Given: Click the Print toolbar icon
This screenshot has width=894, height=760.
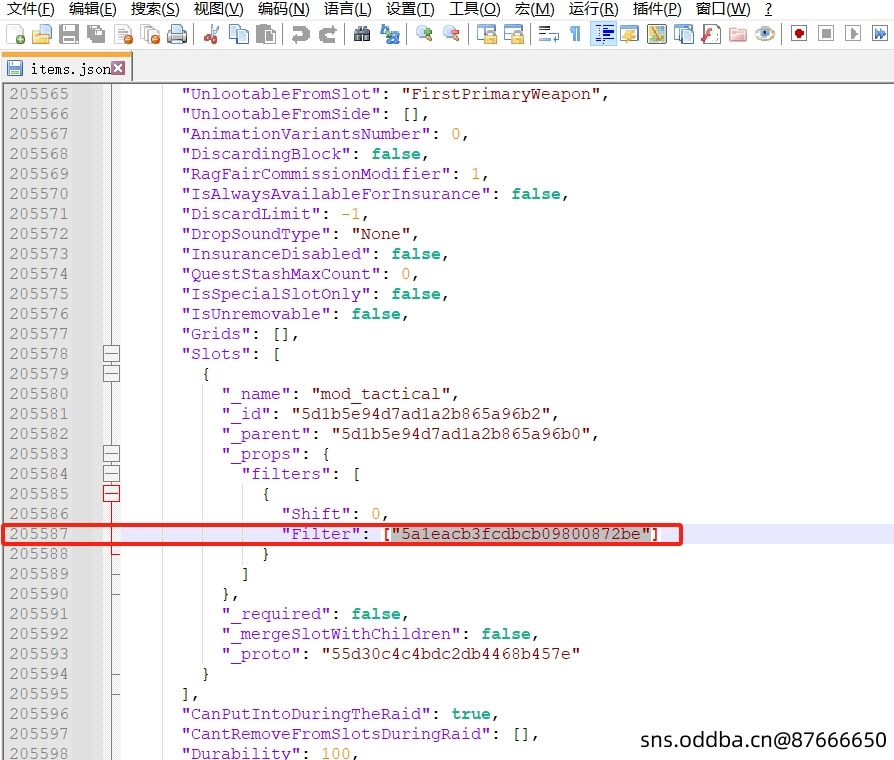Looking at the screenshot, I should (177, 34).
